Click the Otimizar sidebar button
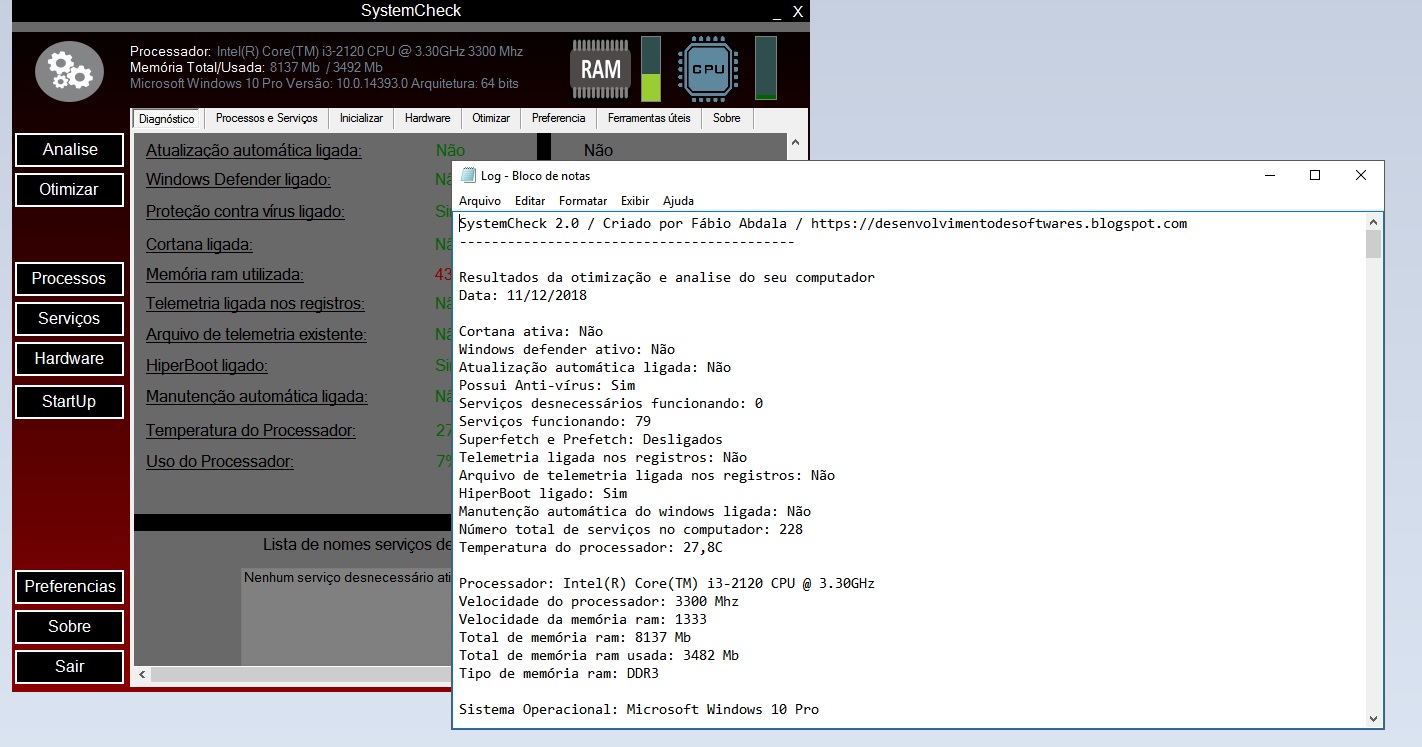This screenshot has width=1422, height=747. pyautogui.click(x=69, y=189)
